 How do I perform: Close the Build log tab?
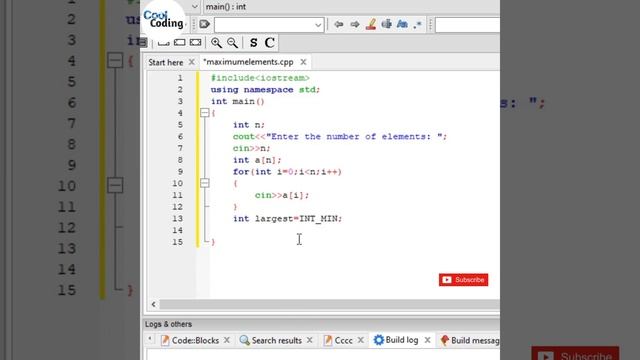427,340
